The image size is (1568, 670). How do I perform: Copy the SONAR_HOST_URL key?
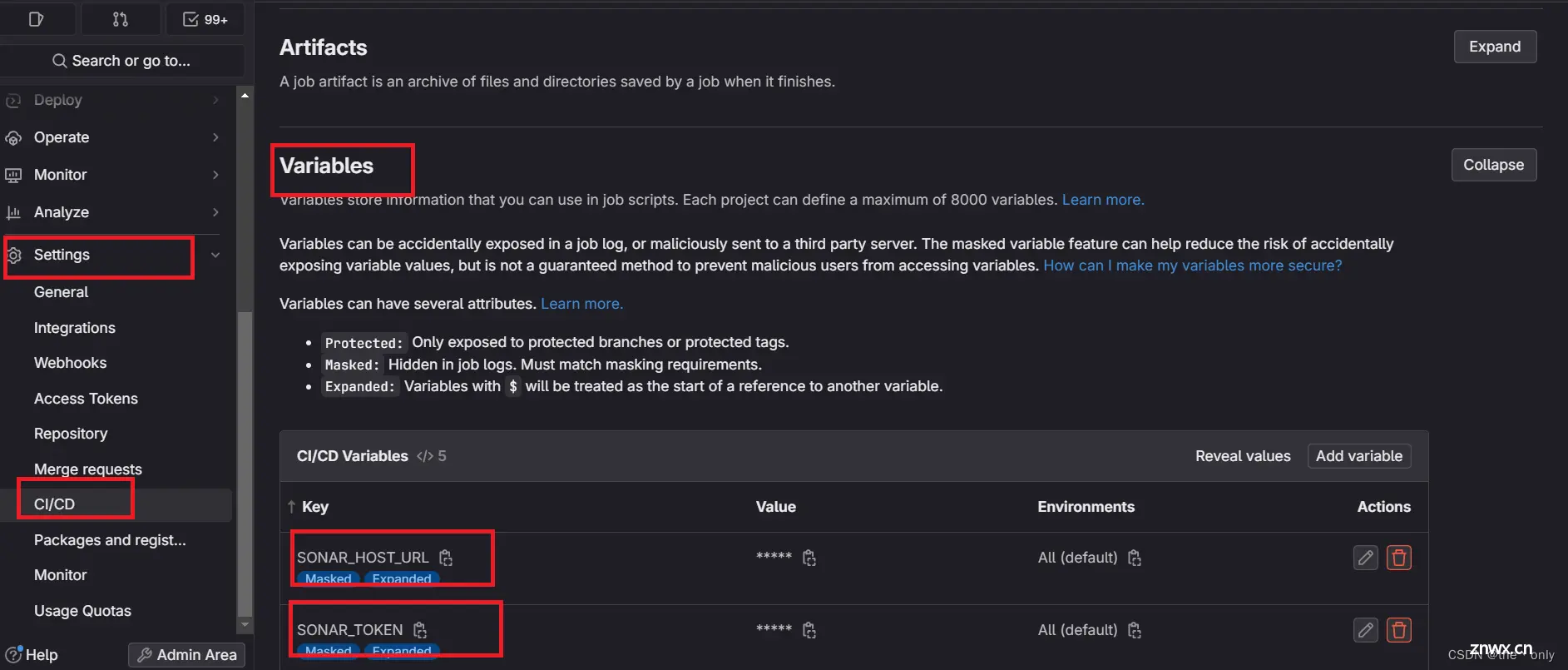[x=446, y=558]
